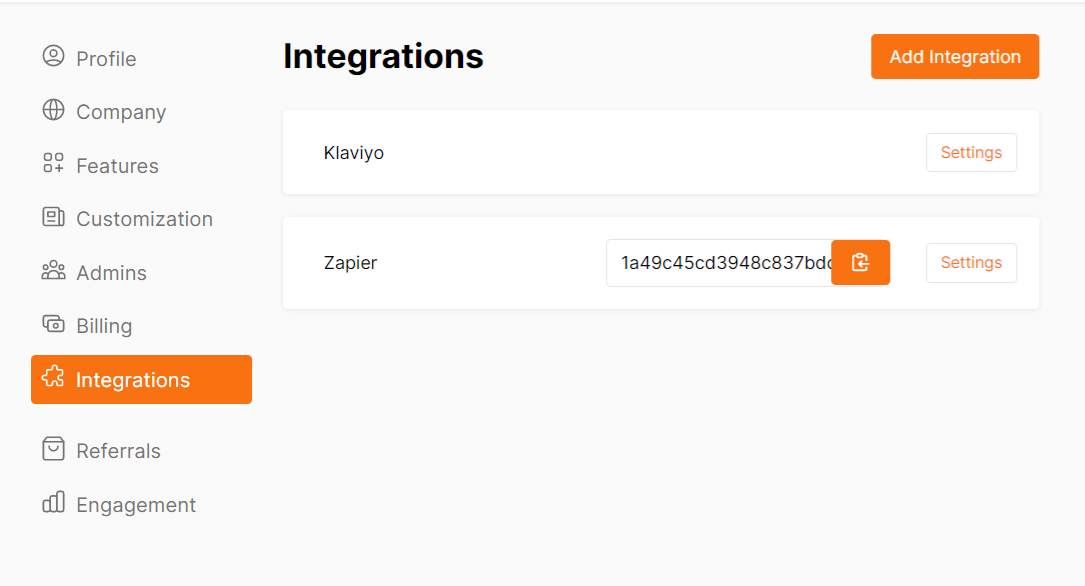The height and width of the screenshot is (586, 1085).
Task: Click the Billing cash icon
Action: click(x=53, y=324)
